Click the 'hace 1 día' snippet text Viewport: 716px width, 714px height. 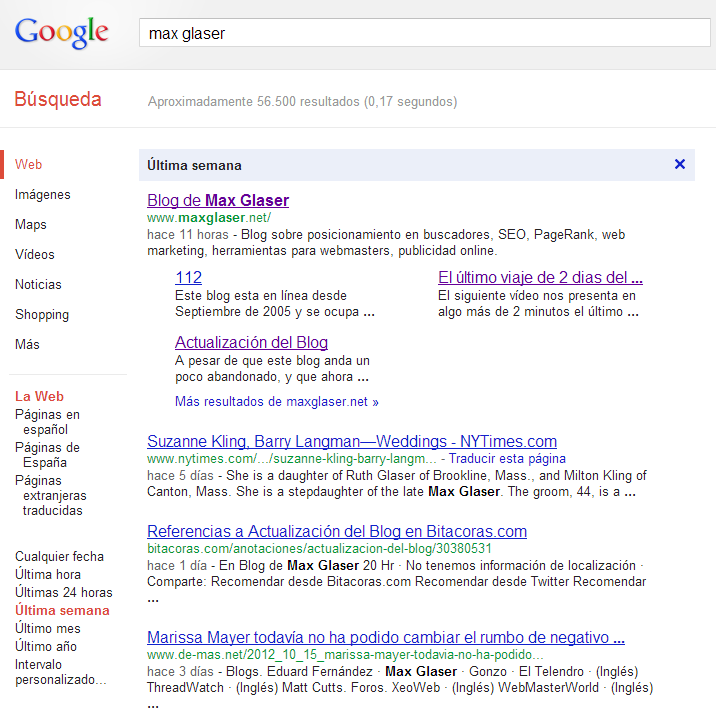(x=177, y=566)
